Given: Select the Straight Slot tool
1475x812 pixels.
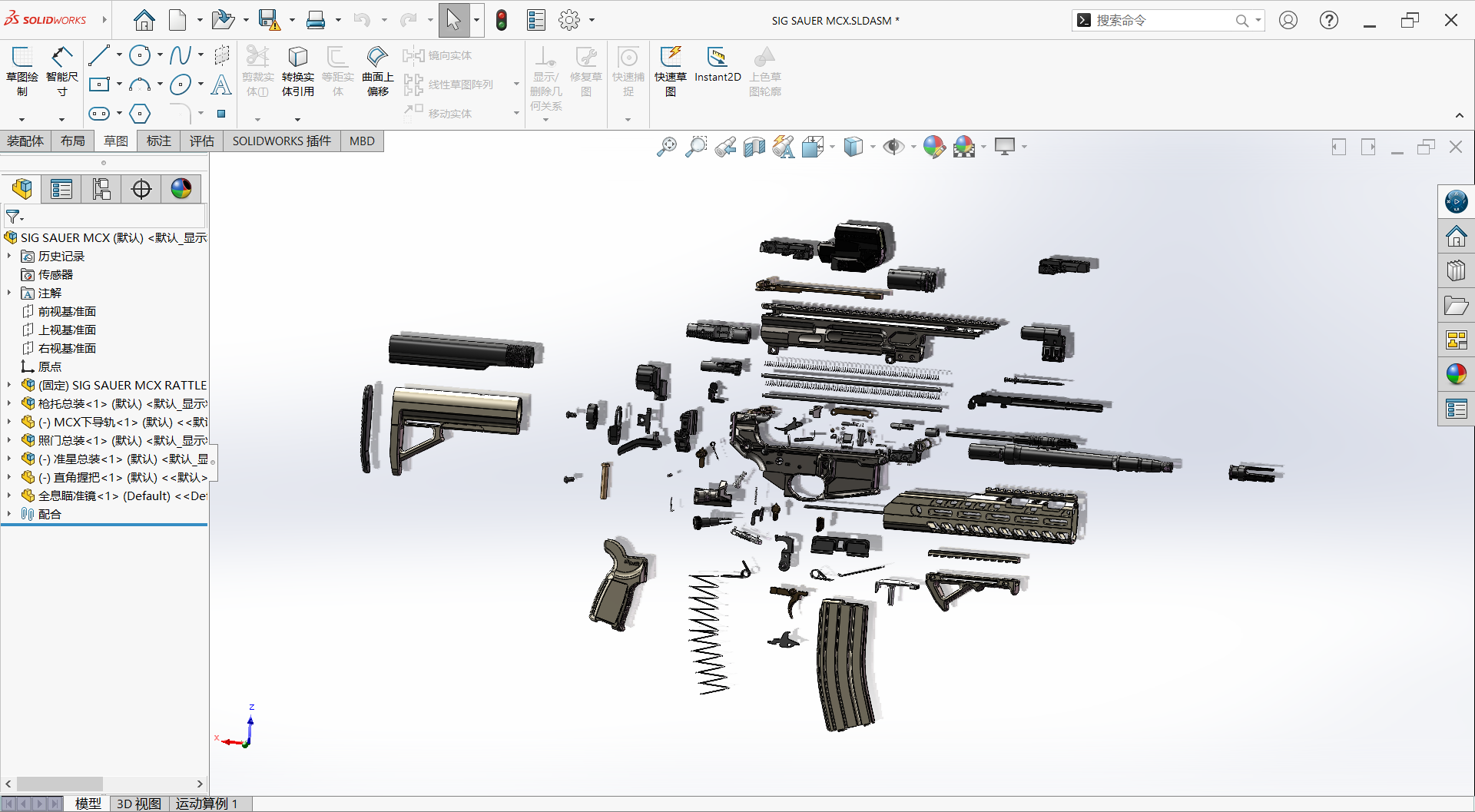Looking at the screenshot, I should point(99,114).
